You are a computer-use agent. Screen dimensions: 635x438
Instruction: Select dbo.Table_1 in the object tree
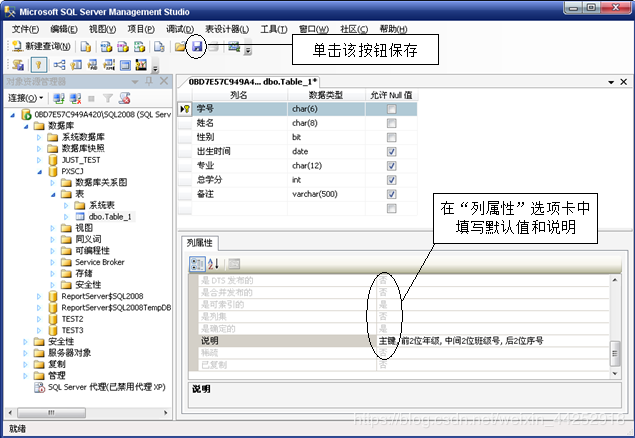[109, 216]
